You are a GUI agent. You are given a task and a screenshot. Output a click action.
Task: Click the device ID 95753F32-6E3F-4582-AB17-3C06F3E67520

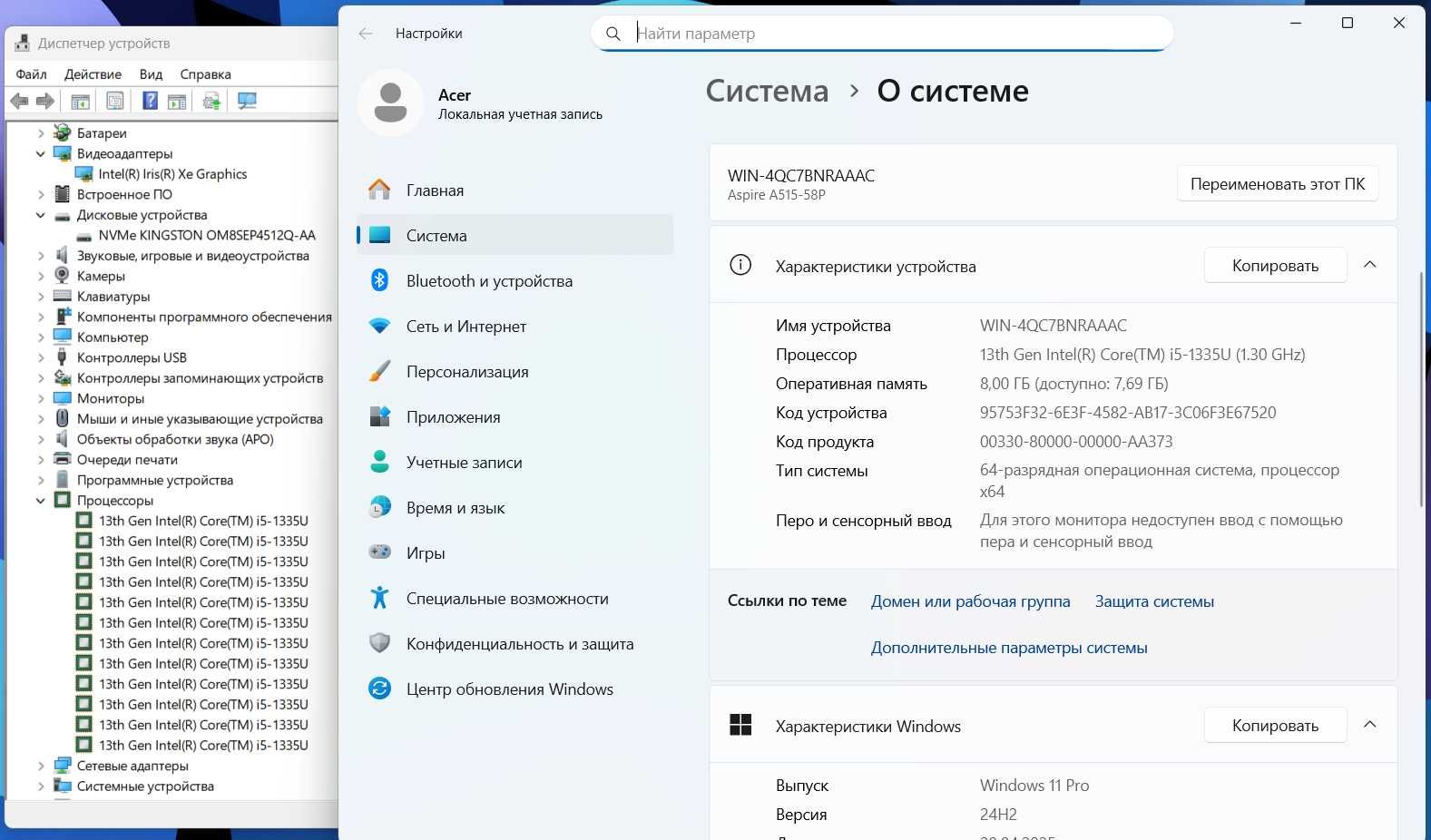pos(1128,413)
